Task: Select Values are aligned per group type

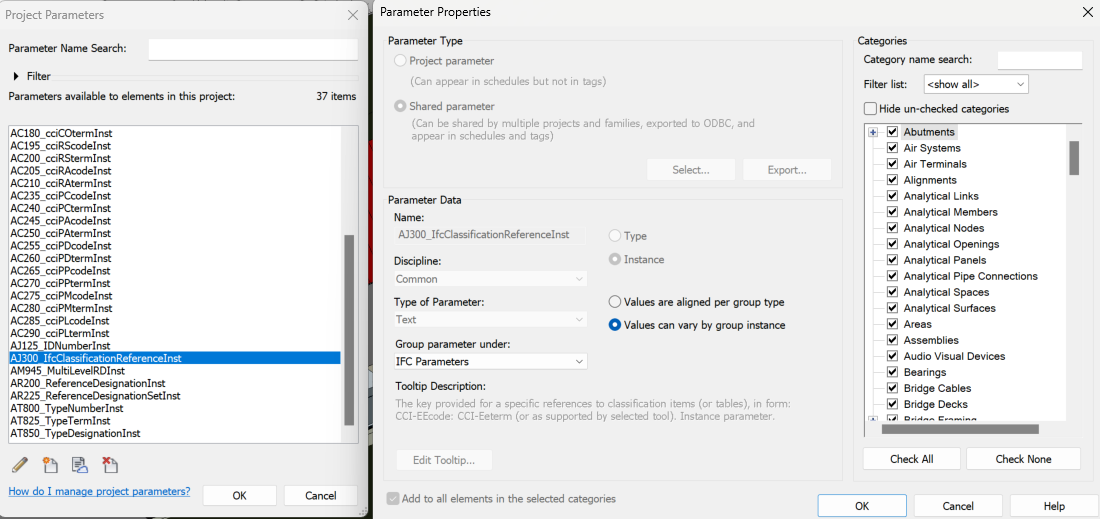Action: click(615, 302)
